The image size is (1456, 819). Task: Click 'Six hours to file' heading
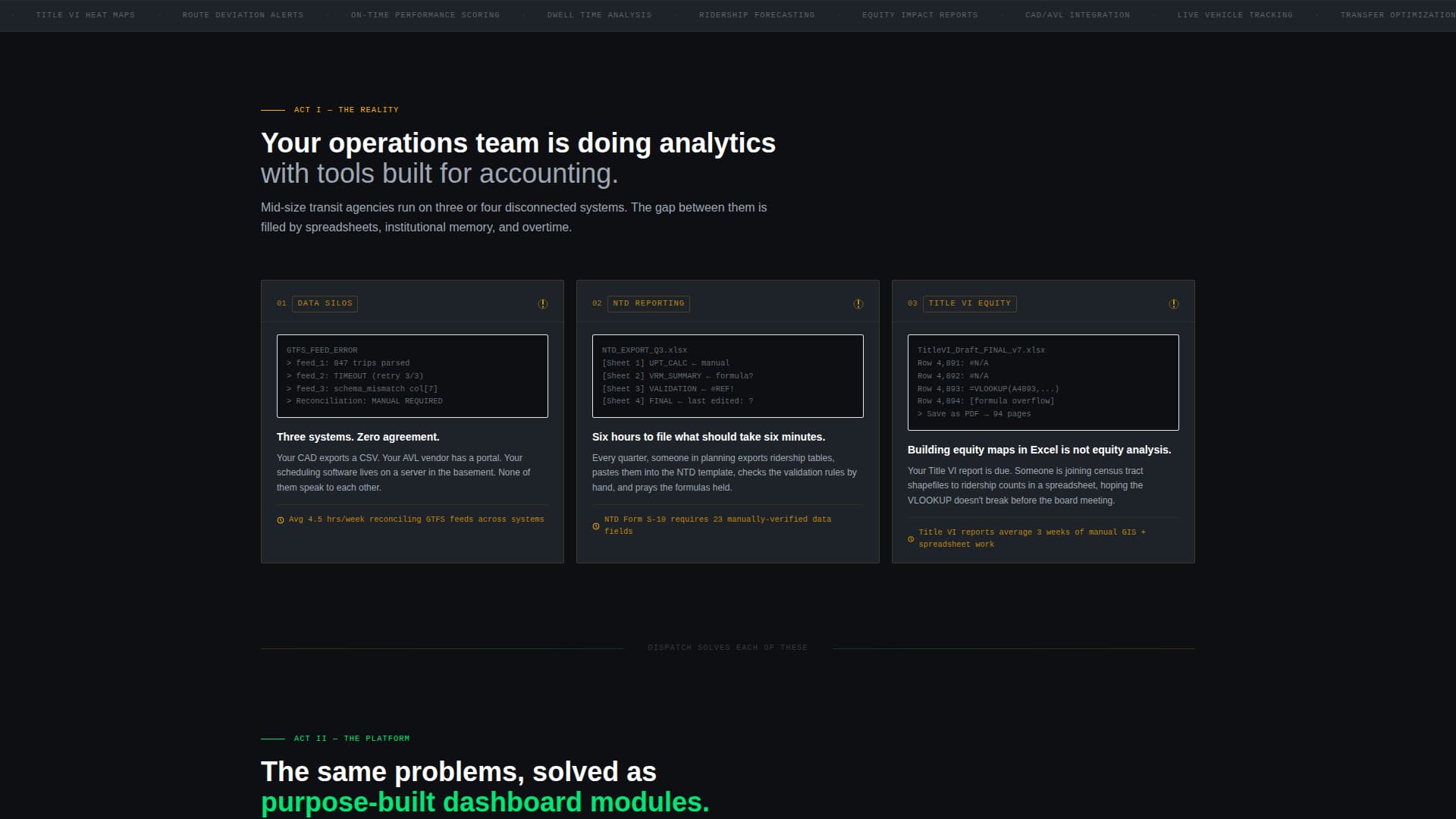pos(708,437)
